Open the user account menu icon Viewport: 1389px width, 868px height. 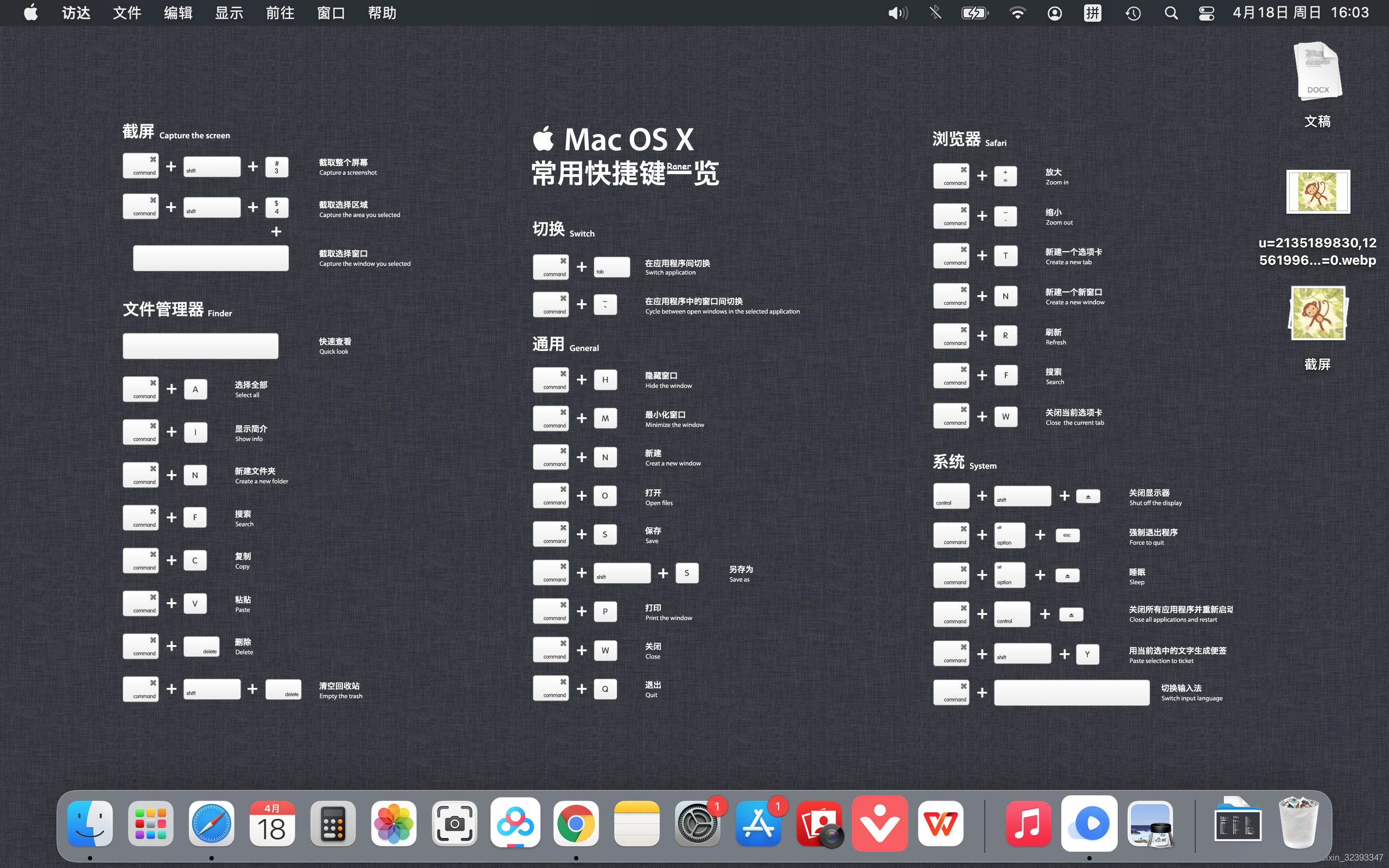tap(1054, 12)
